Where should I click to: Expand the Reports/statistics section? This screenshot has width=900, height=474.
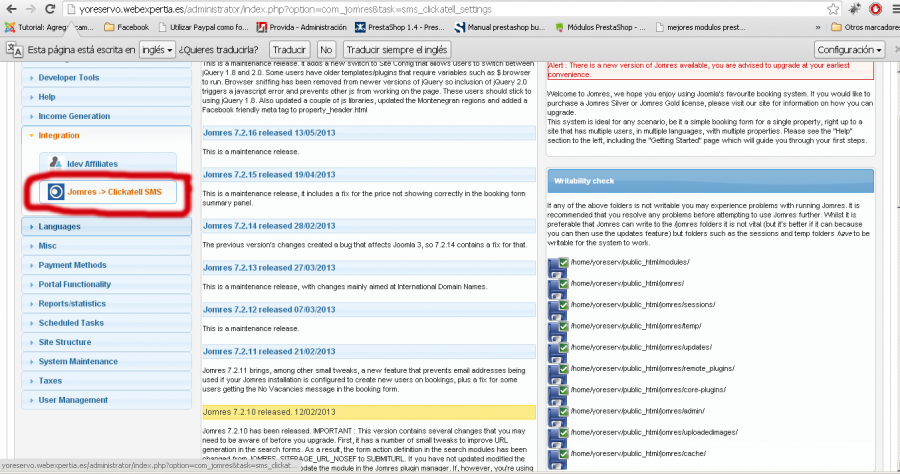pyautogui.click(x=106, y=304)
